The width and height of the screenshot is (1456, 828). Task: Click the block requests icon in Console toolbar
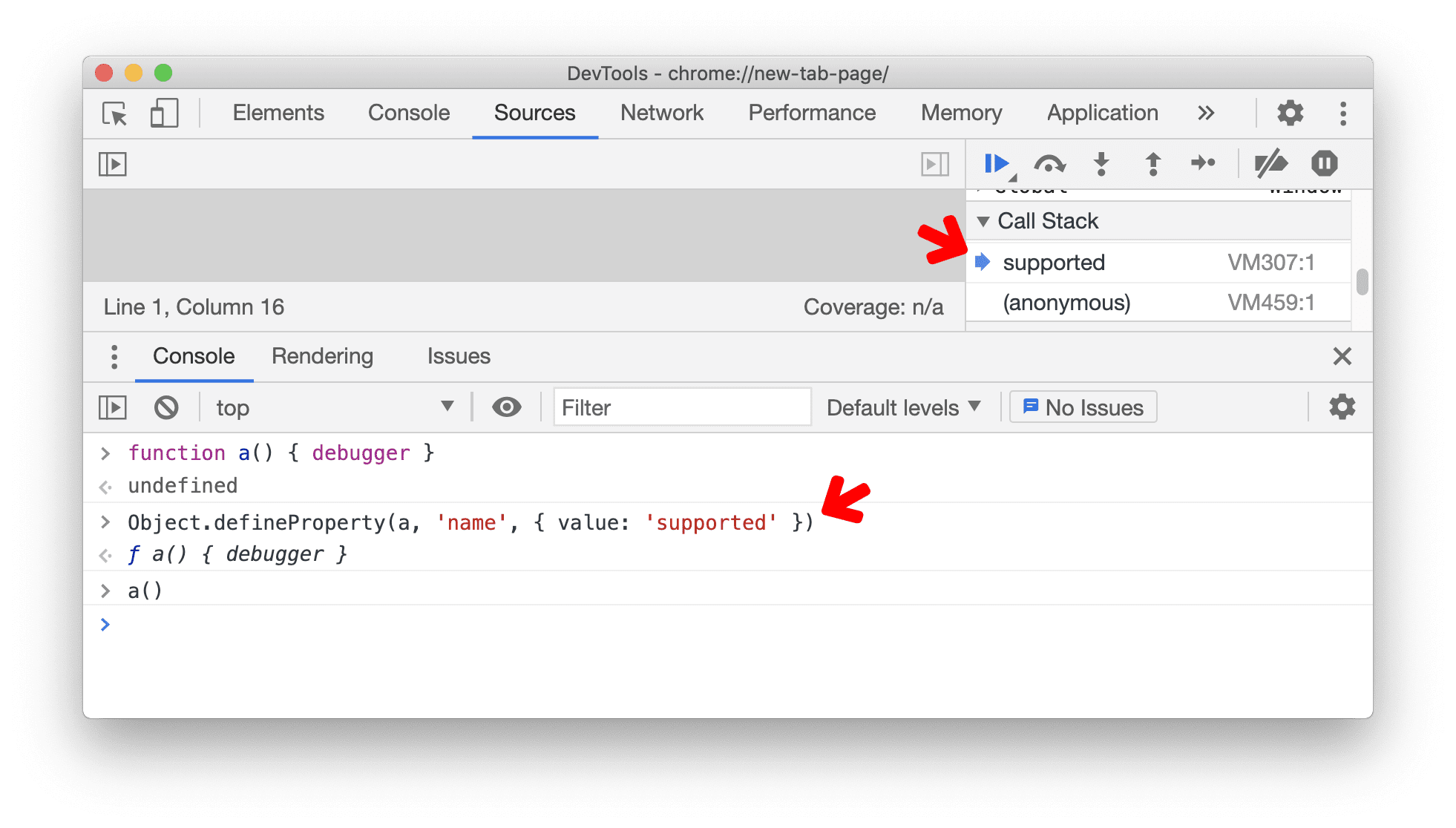pos(163,406)
